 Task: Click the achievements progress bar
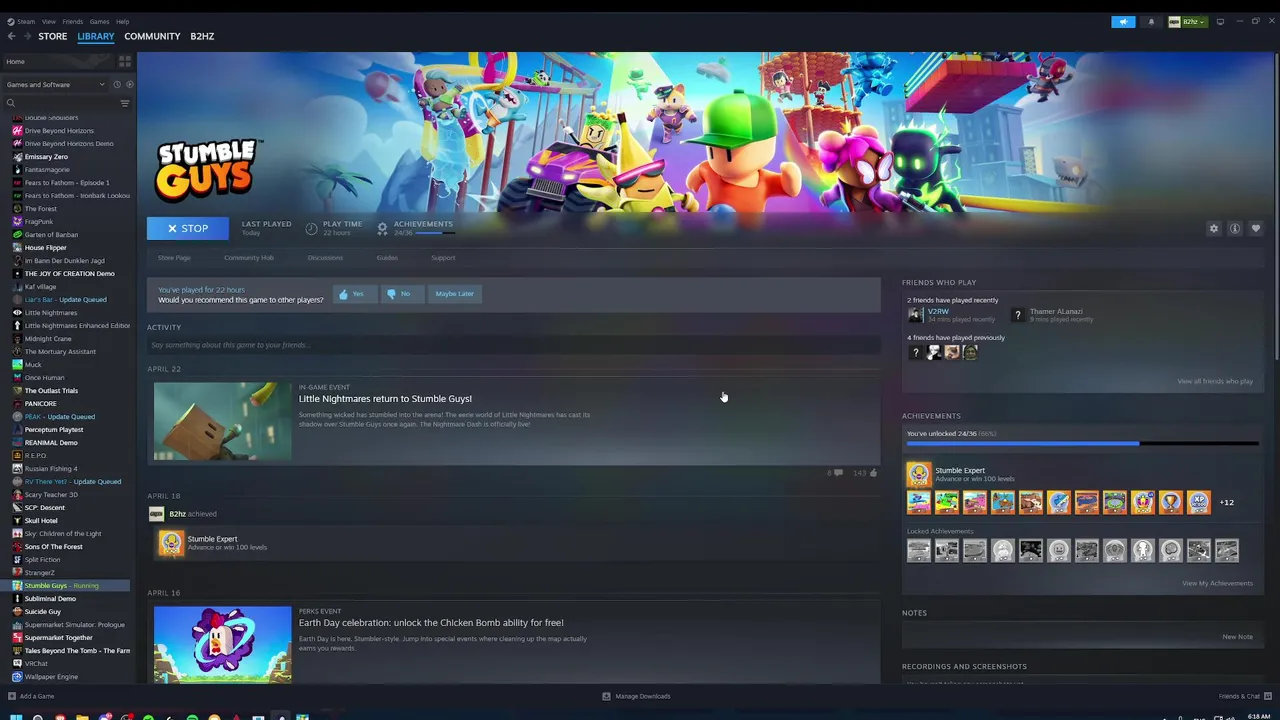coord(1082,443)
